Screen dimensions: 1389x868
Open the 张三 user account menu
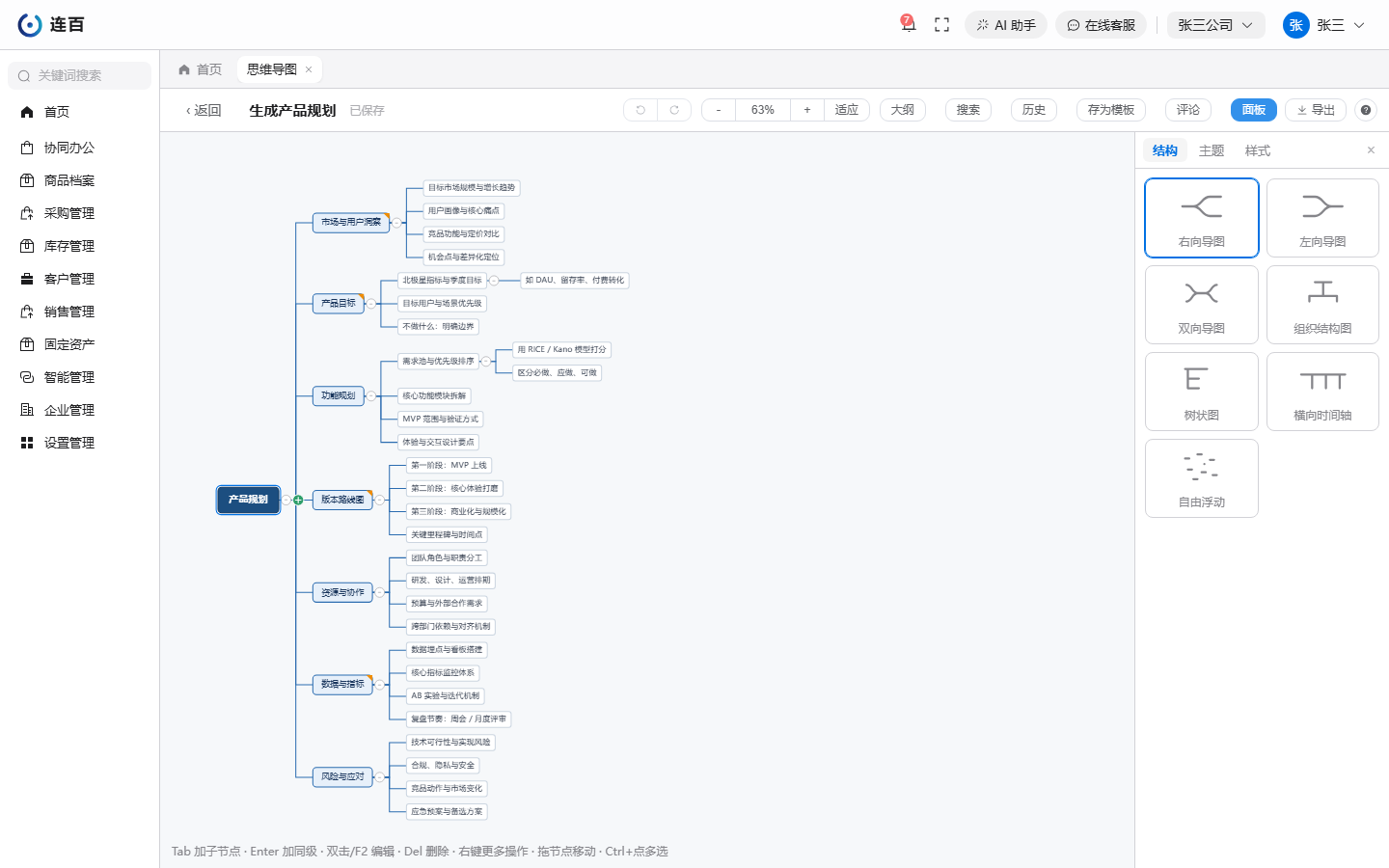[1324, 25]
